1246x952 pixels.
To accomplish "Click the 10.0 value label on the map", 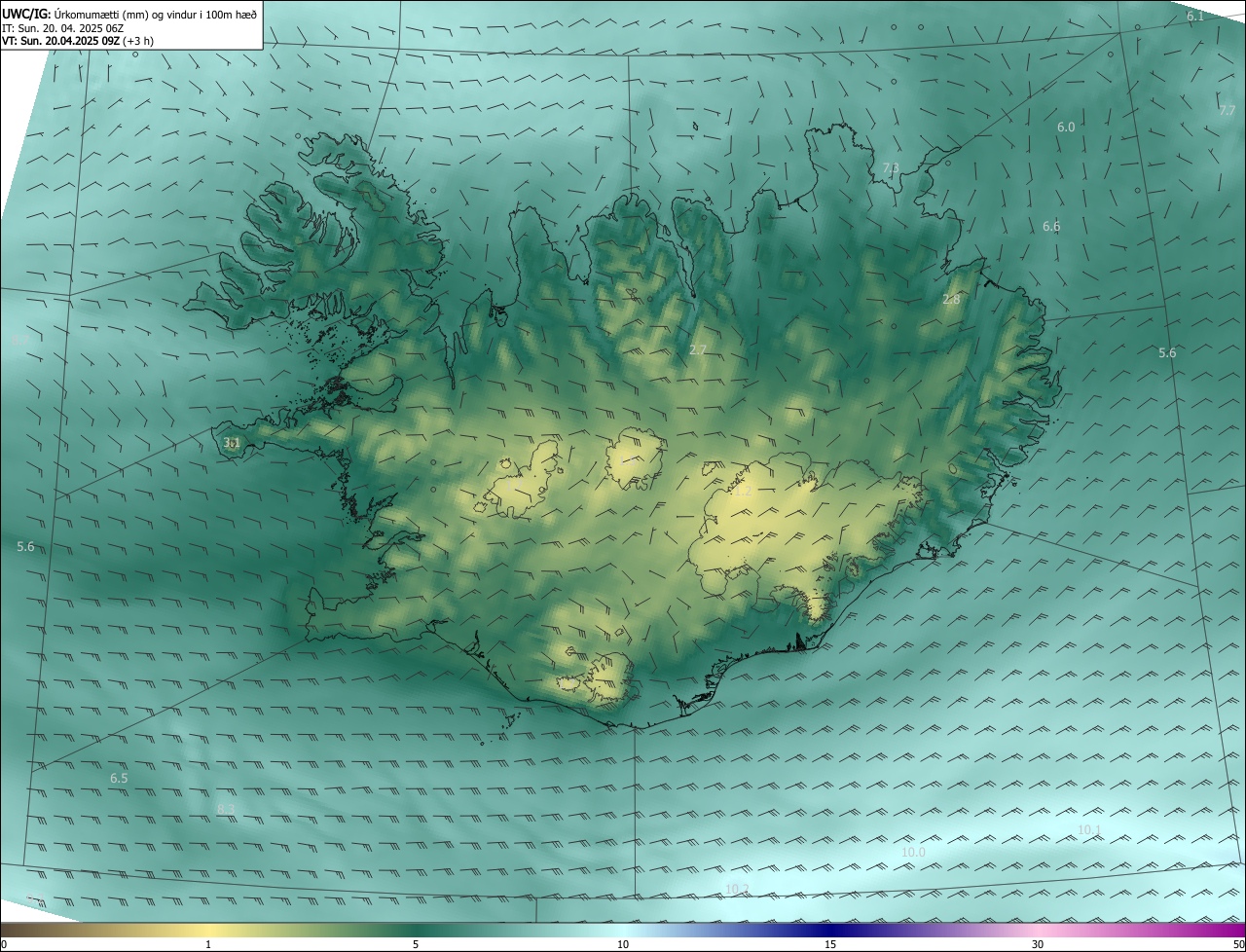I will pos(913,853).
